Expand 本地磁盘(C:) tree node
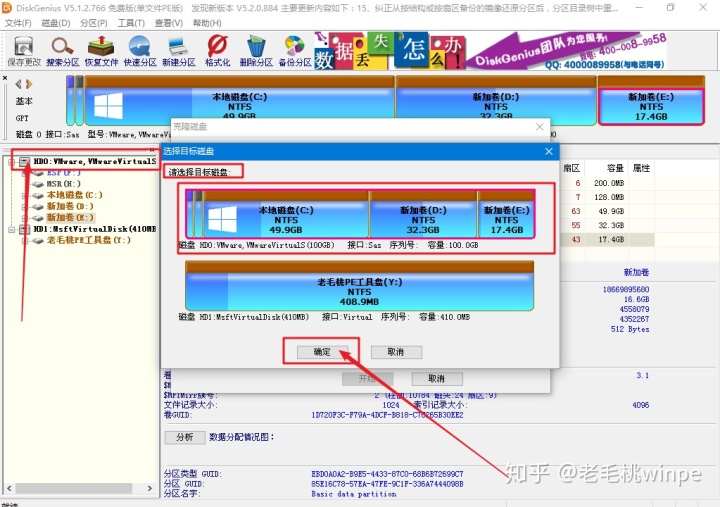This screenshot has height=507, width=720. pos(24,196)
